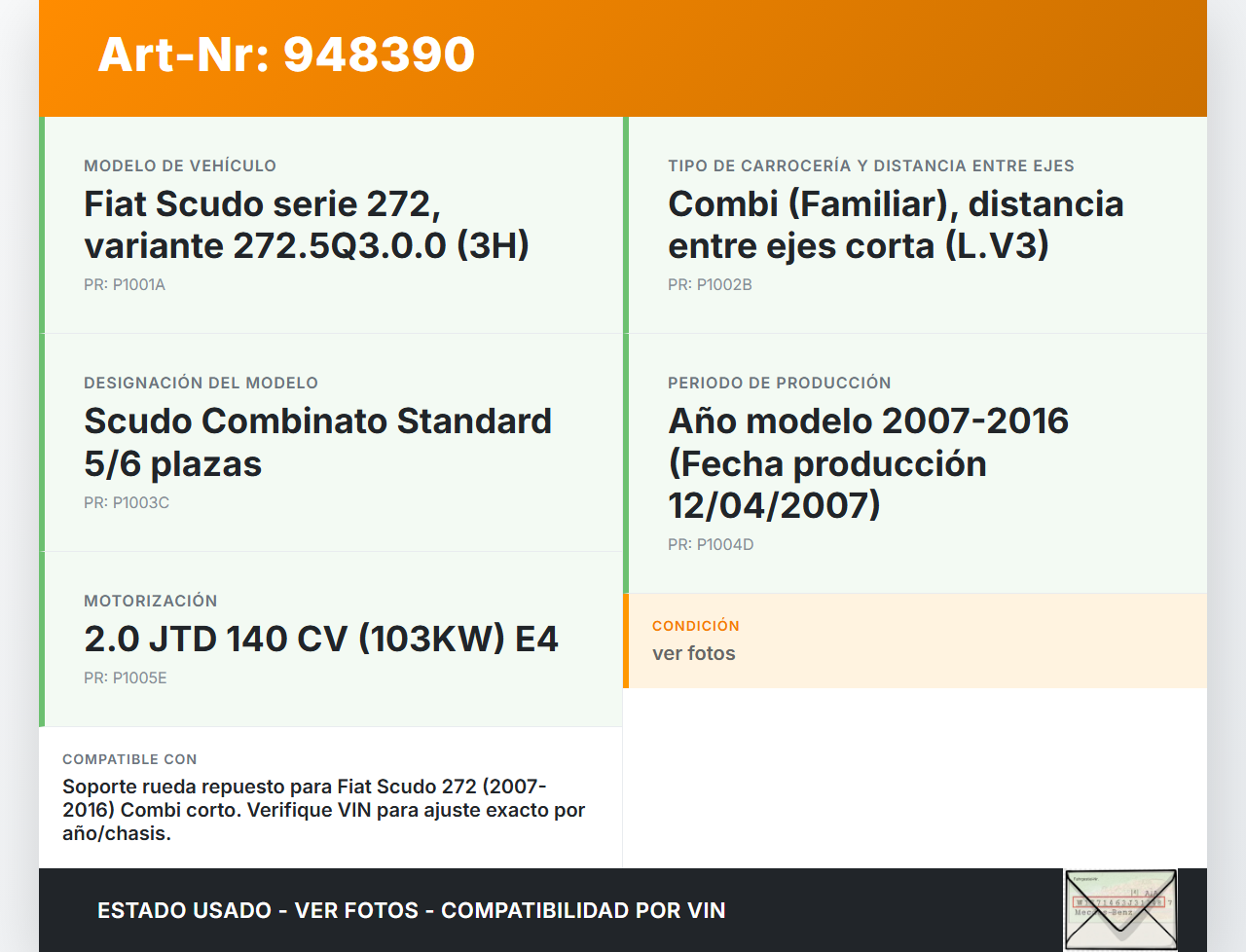1246x952 pixels.
Task: Click ESTADO USADO - VER FOTOS footer text
Action: click(x=412, y=910)
